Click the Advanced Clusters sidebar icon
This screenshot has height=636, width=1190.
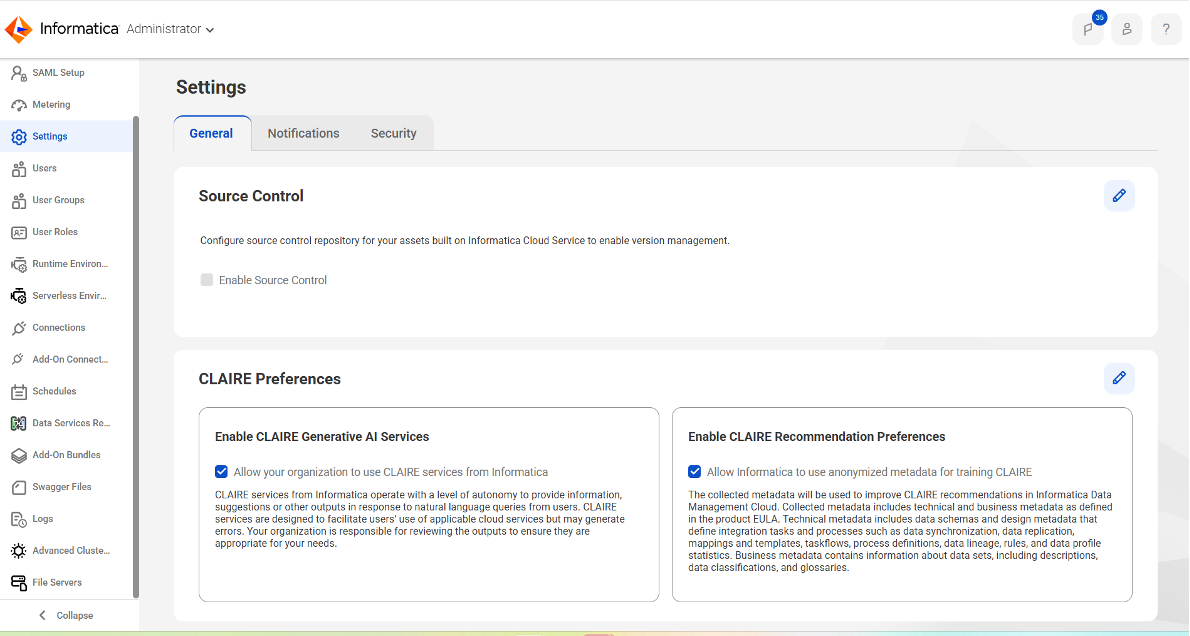pos(18,551)
